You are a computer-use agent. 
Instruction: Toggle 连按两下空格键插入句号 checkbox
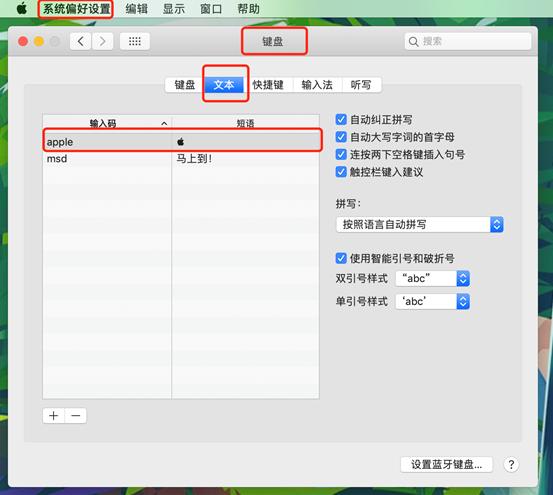coord(341,154)
